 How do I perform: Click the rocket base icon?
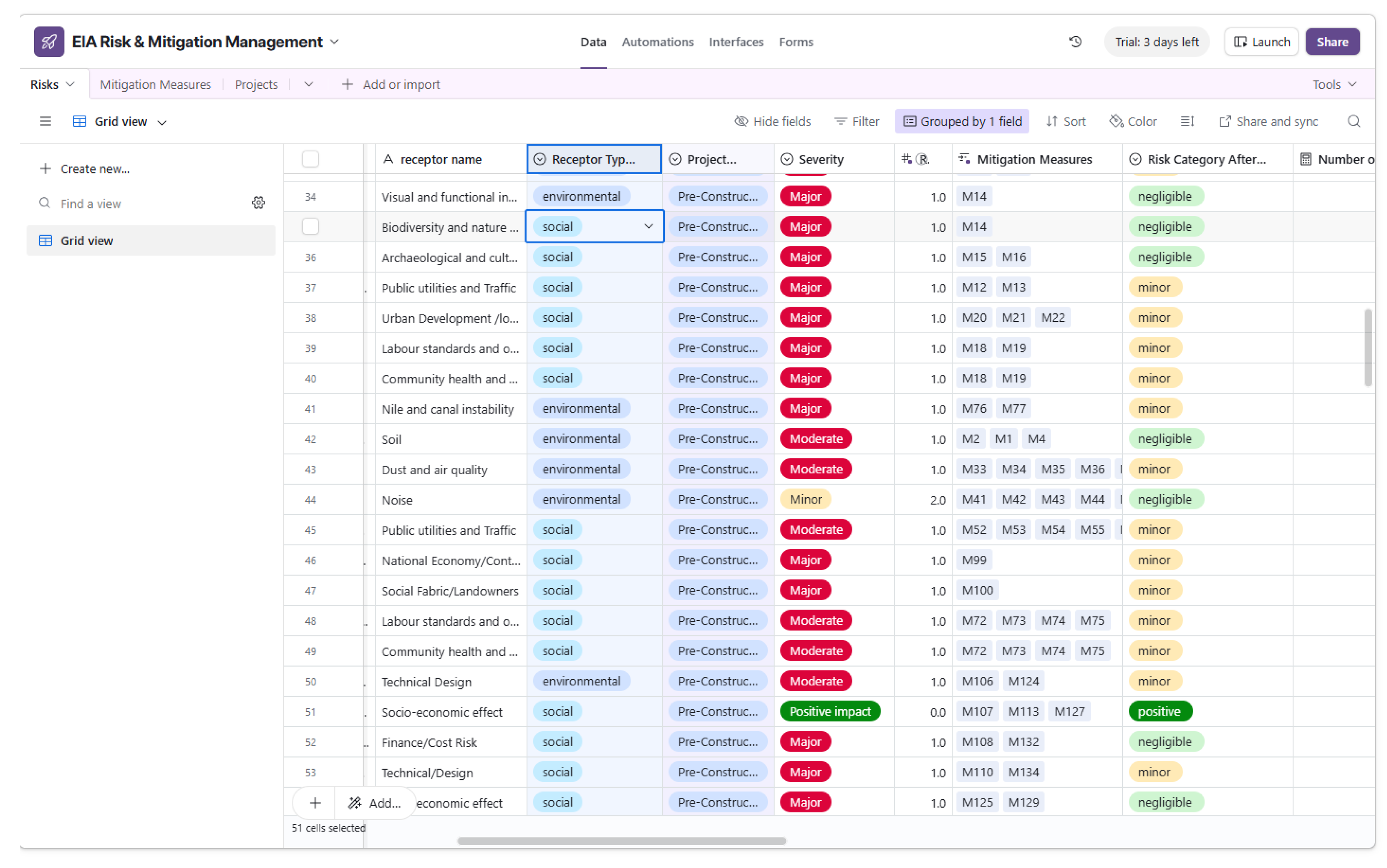pyautogui.click(x=49, y=41)
